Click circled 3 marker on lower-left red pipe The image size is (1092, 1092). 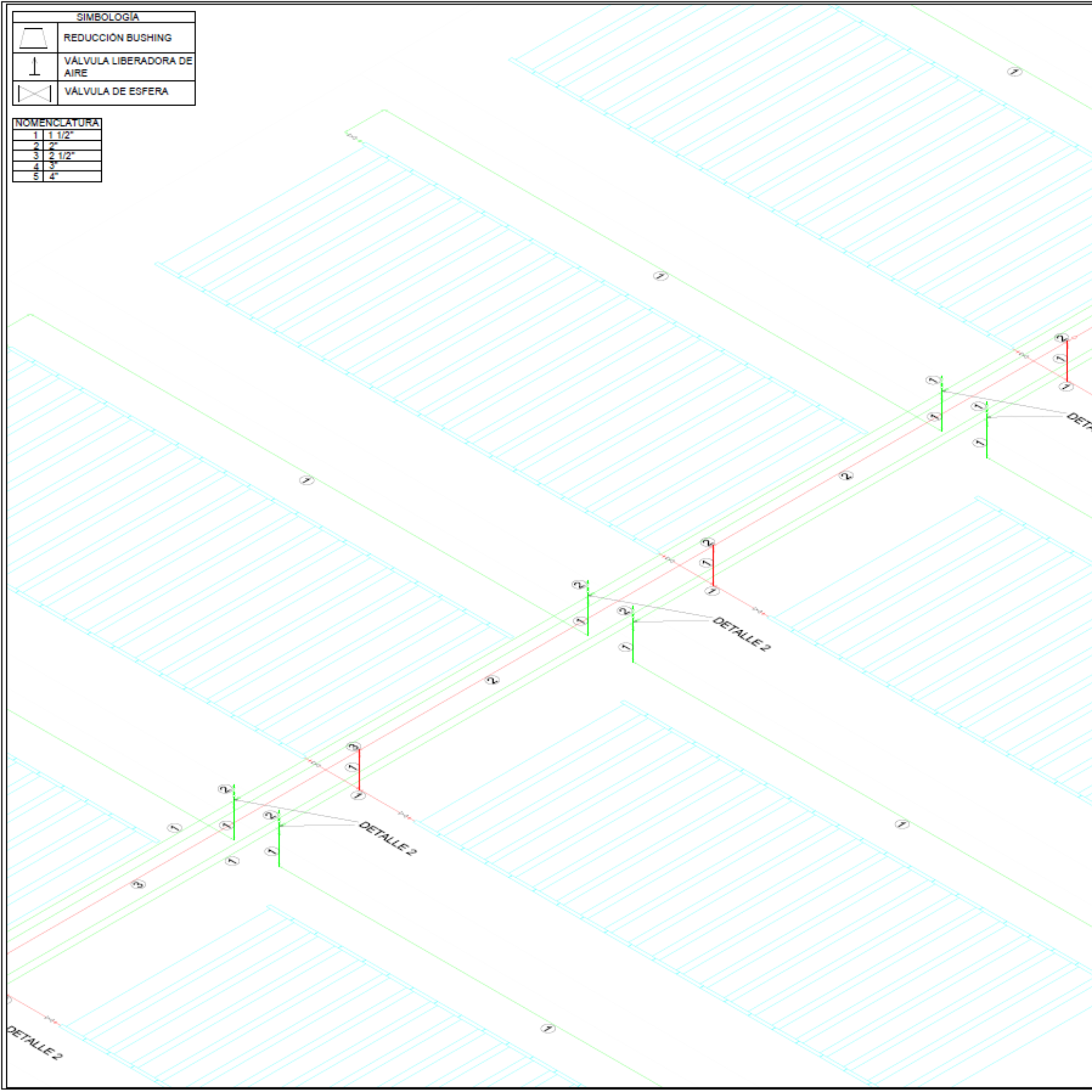[x=139, y=885]
